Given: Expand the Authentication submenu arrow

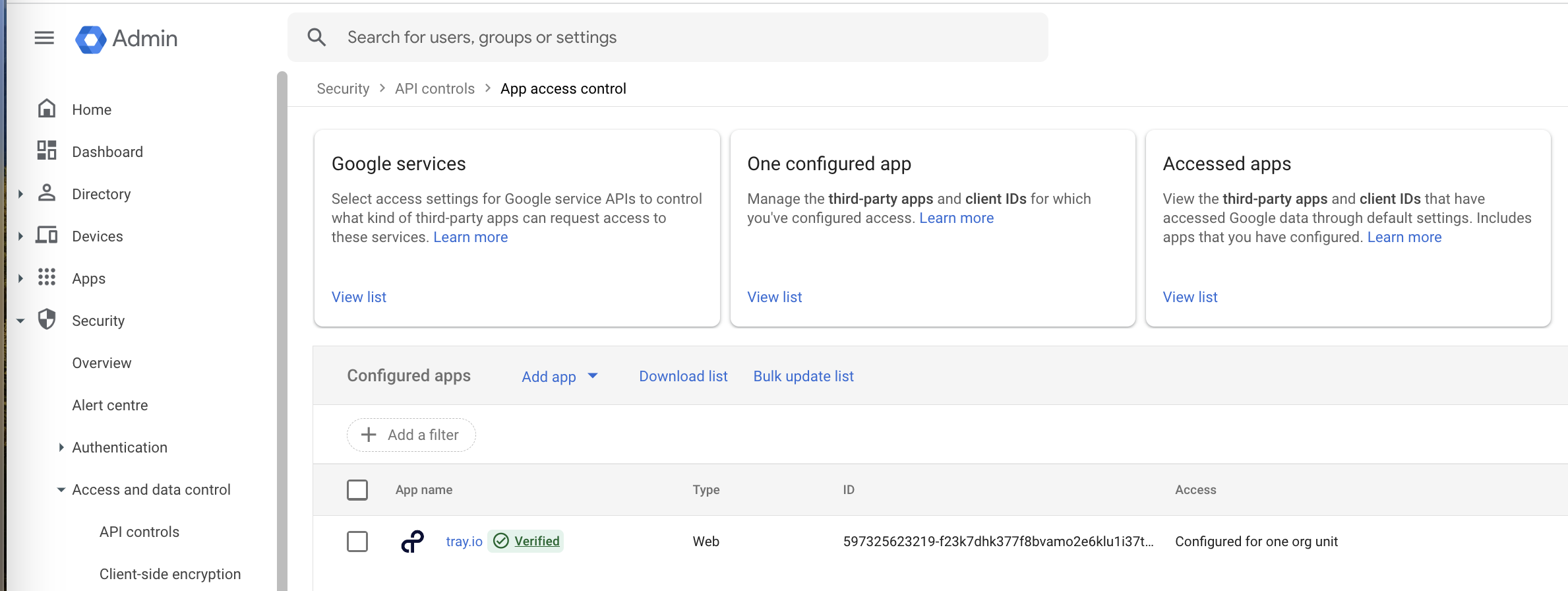Looking at the screenshot, I should tap(61, 447).
